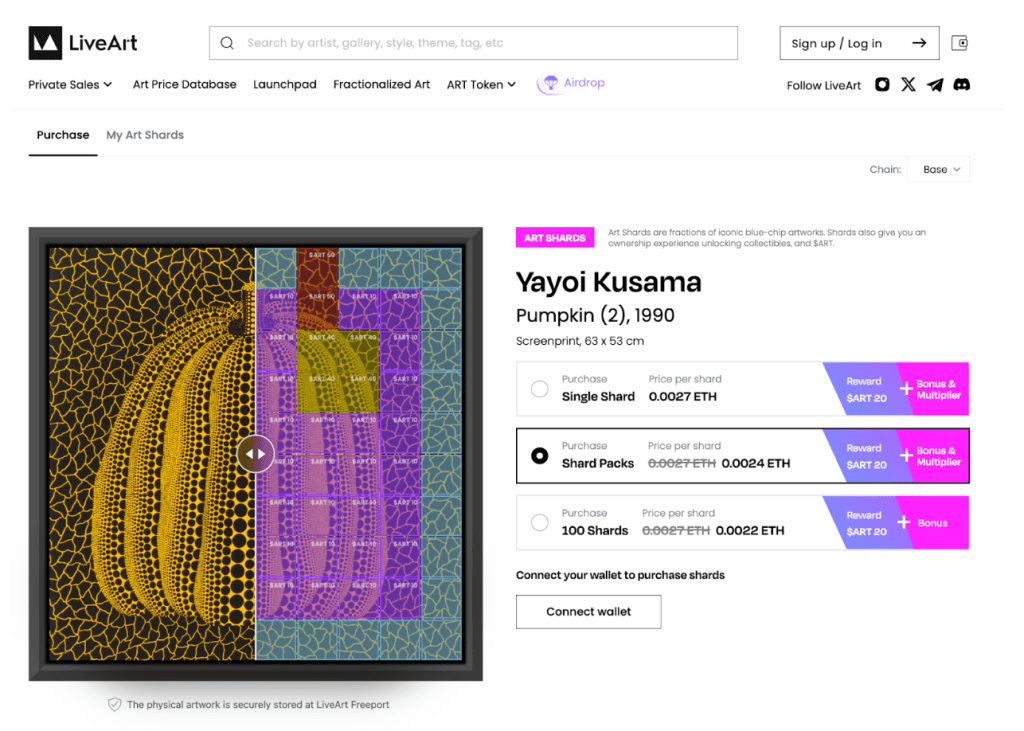The width and height of the screenshot is (1024, 731).
Task: Click the artwork comparison slider handle
Action: coord(255,453)
